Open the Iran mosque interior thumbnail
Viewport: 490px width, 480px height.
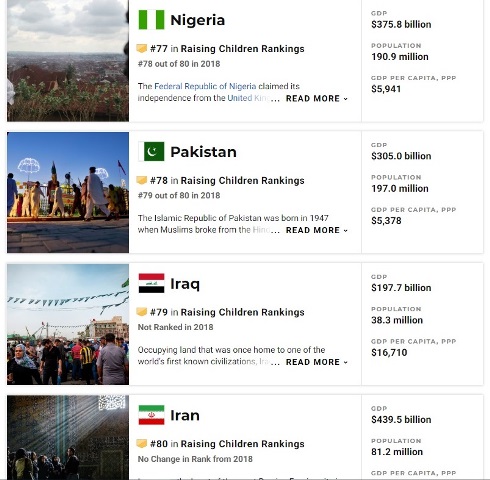(68, 437)
